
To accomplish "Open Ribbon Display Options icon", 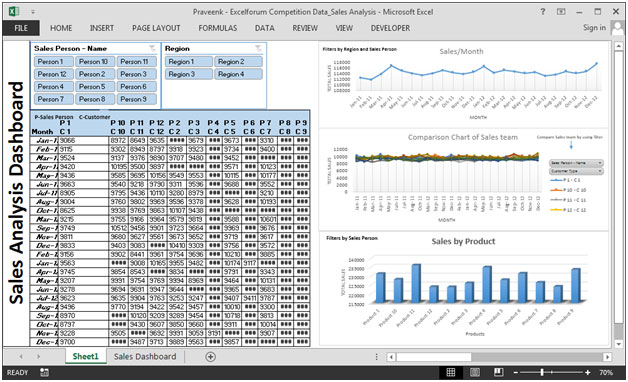I will 561,12.
